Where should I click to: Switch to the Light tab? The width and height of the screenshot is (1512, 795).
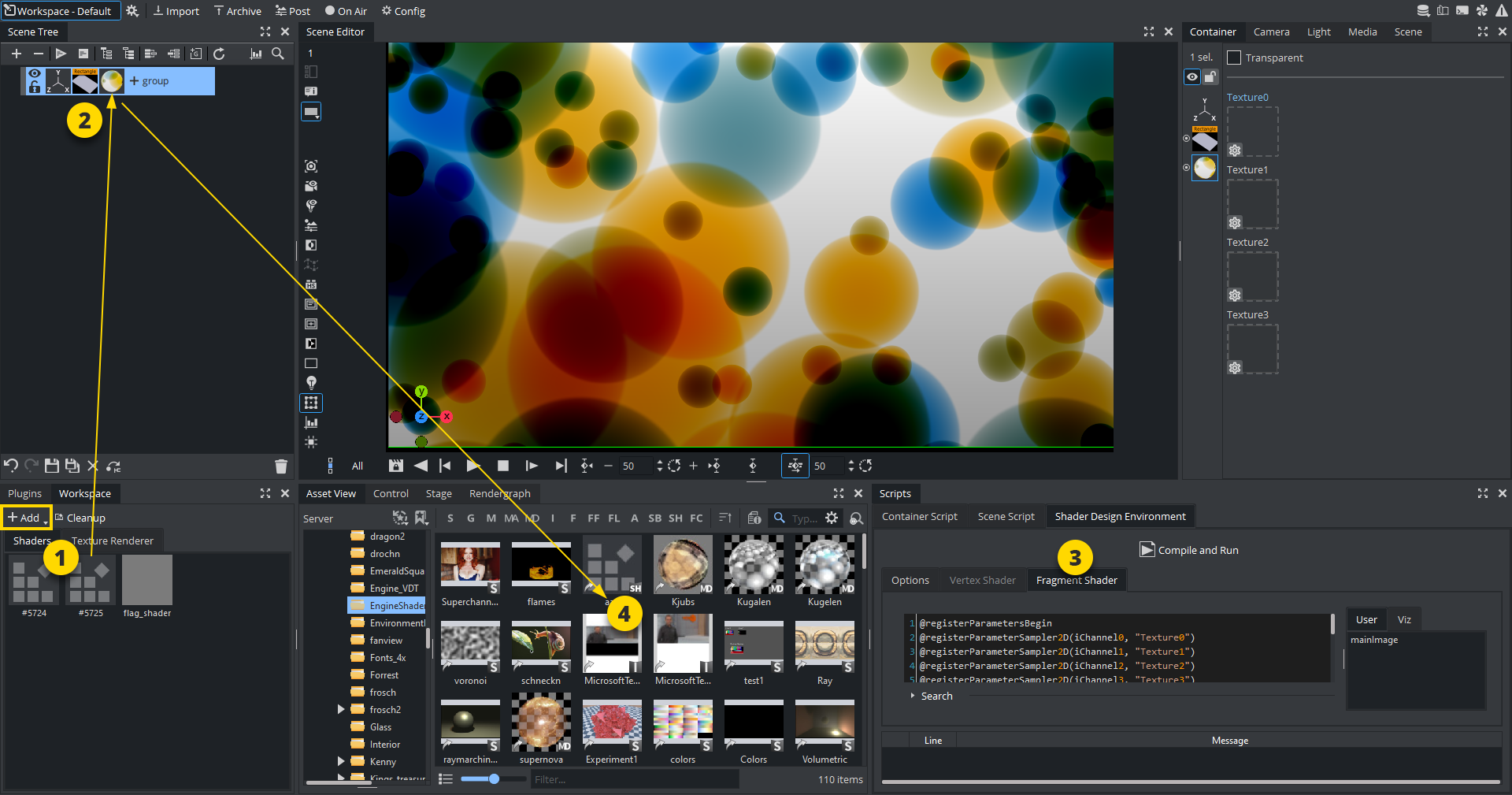(x=1318, y=32)
